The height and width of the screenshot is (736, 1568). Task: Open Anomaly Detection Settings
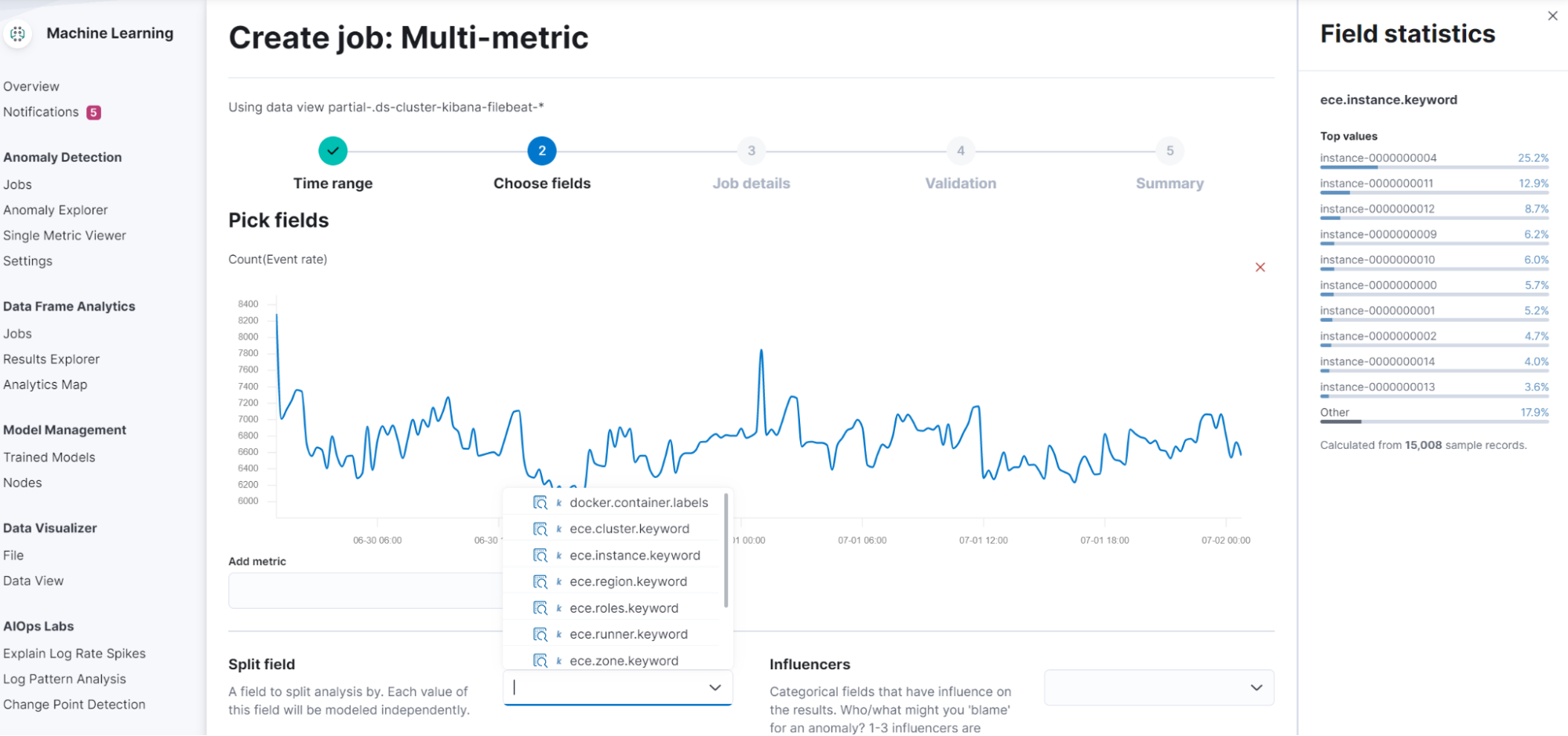pos(27,261)
